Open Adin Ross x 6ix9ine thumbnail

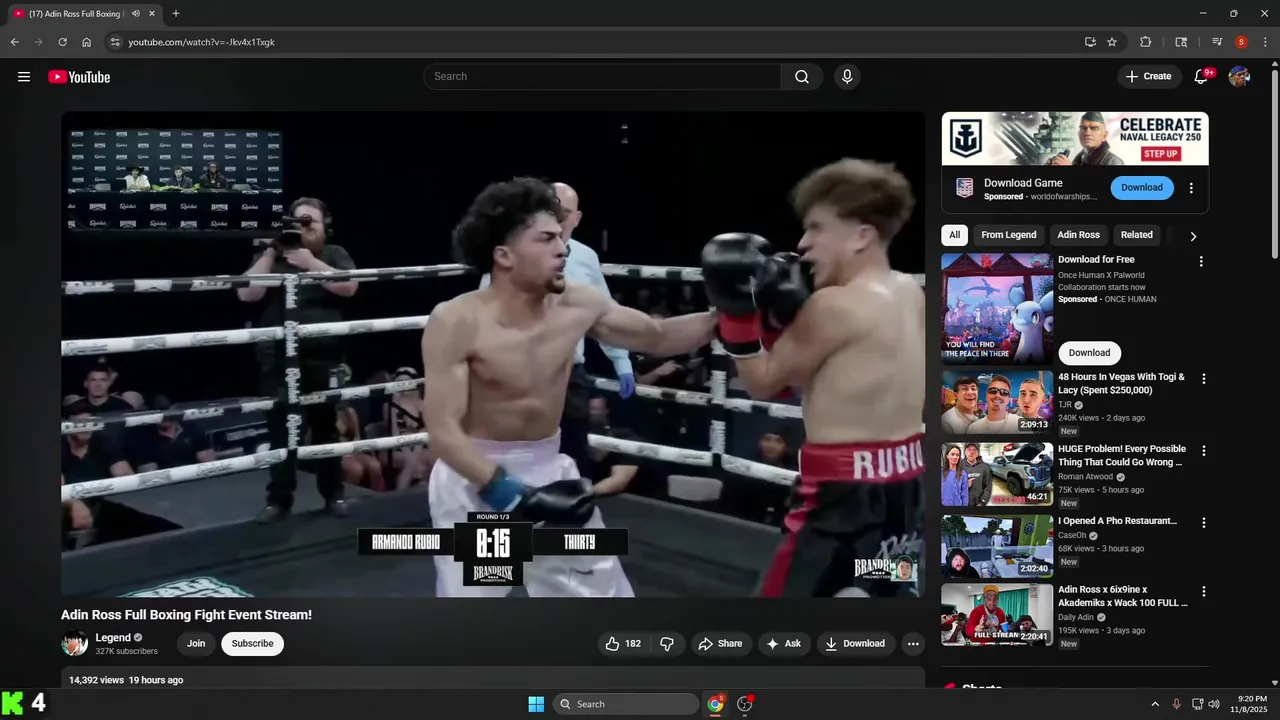coord(997,615)
